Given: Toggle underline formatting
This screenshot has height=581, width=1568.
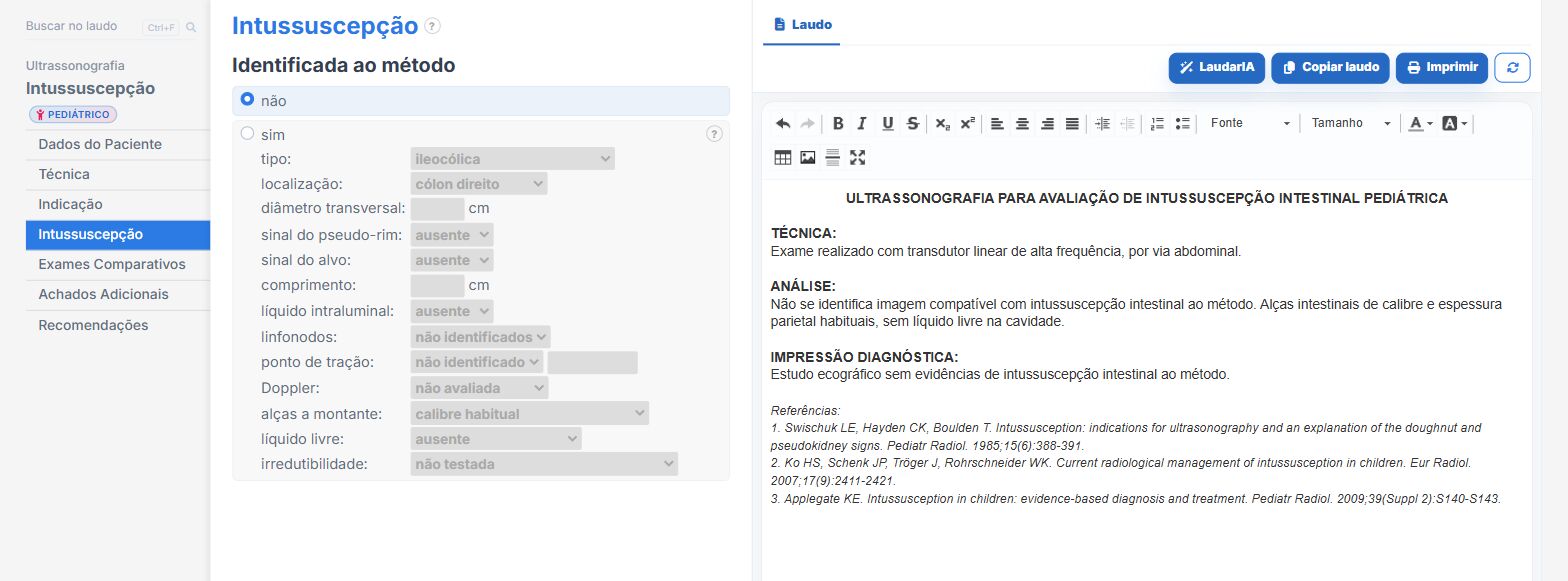Looking at the screenshot, I should (x=887, y=123).
